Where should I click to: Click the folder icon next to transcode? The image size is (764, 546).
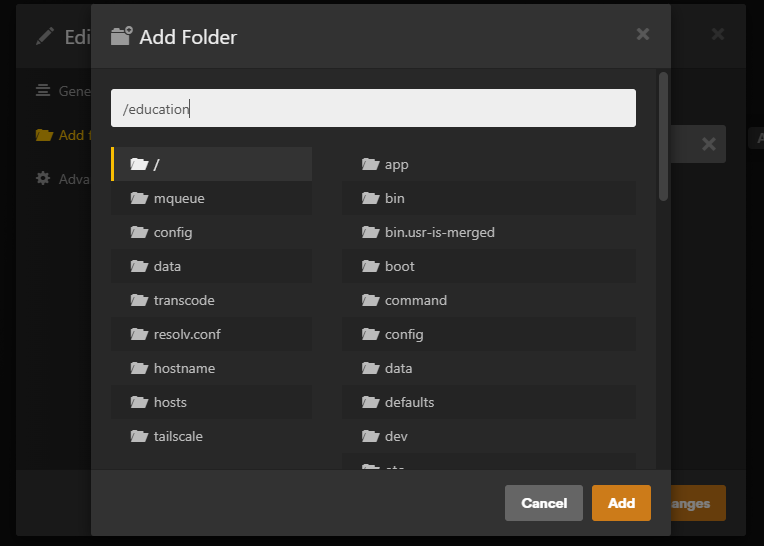(x=139, y=301)
